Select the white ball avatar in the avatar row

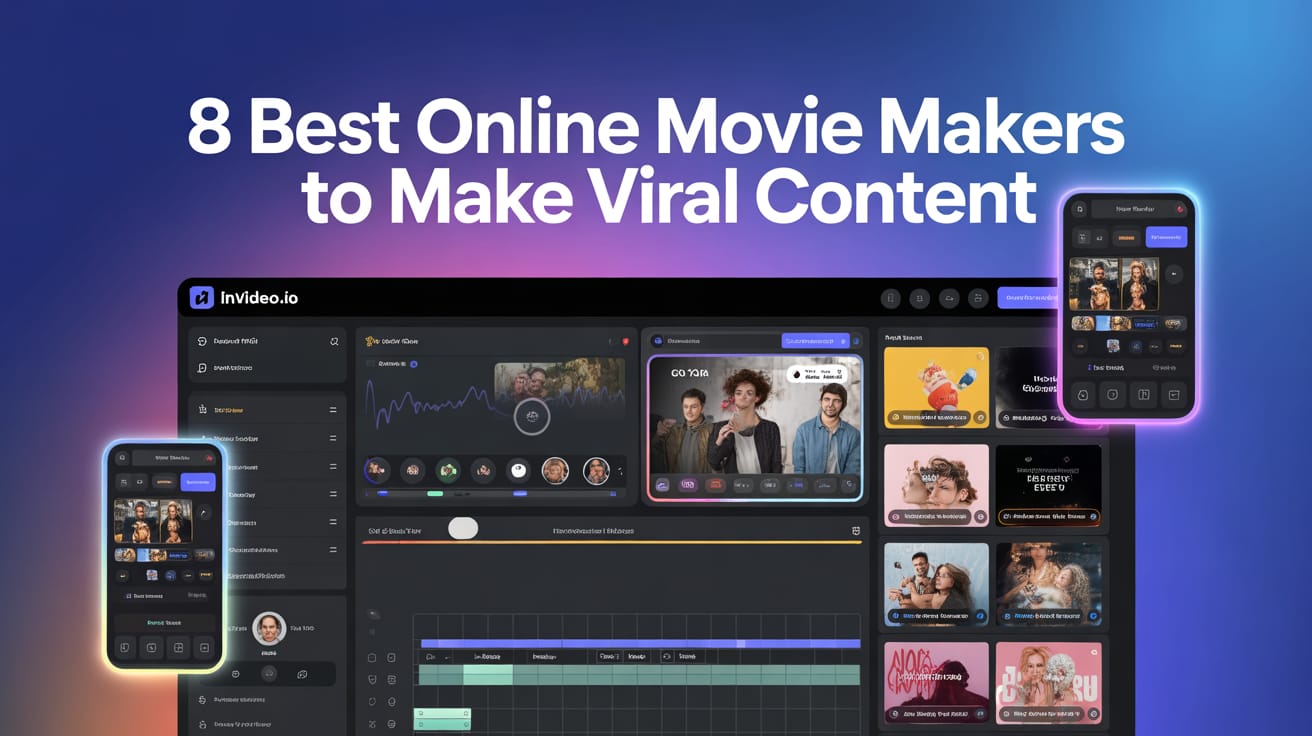coord(518,470)
